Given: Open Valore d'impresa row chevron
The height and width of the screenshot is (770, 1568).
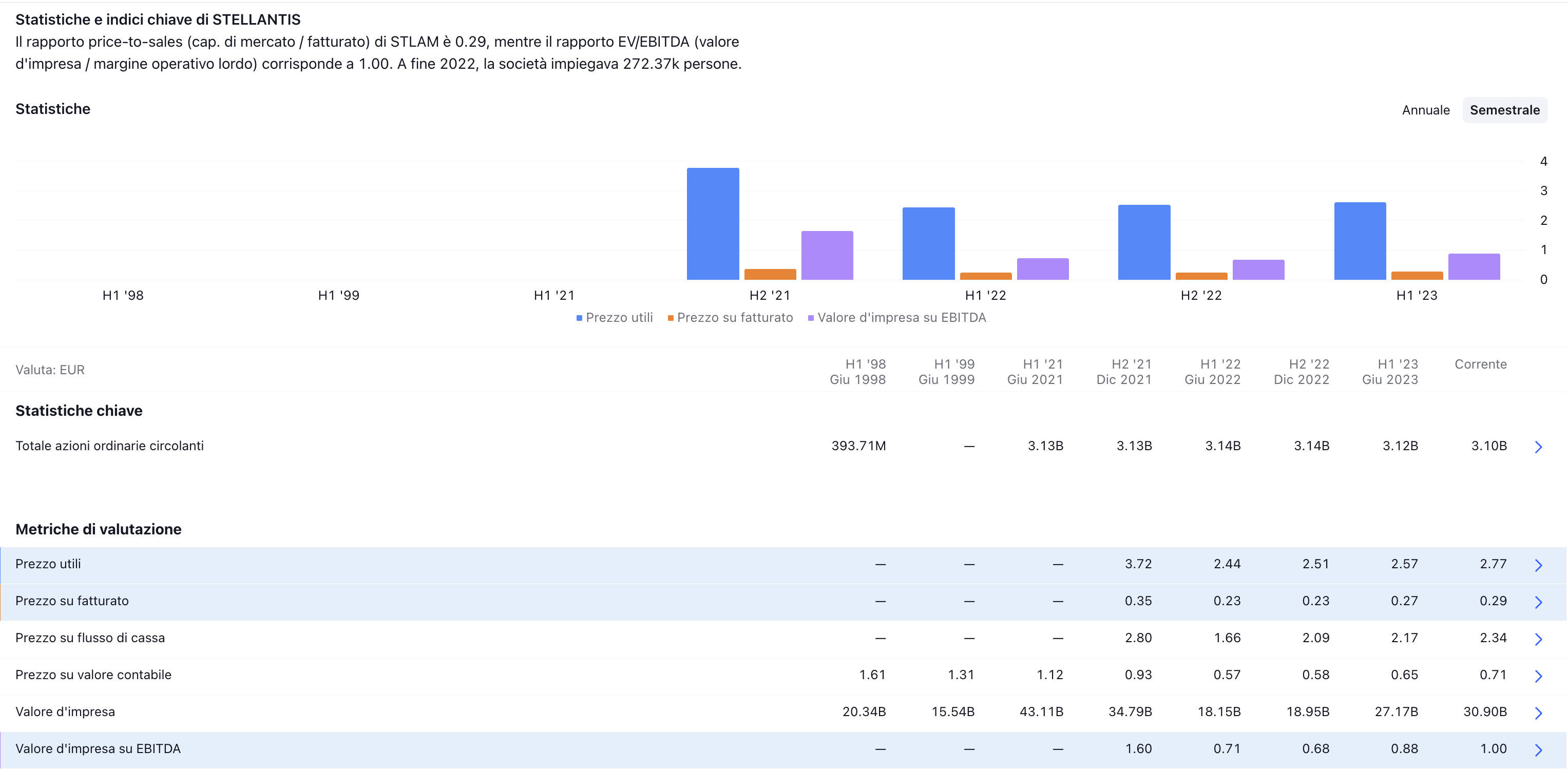Looking at the screenshot, I should click(1538, 713).
